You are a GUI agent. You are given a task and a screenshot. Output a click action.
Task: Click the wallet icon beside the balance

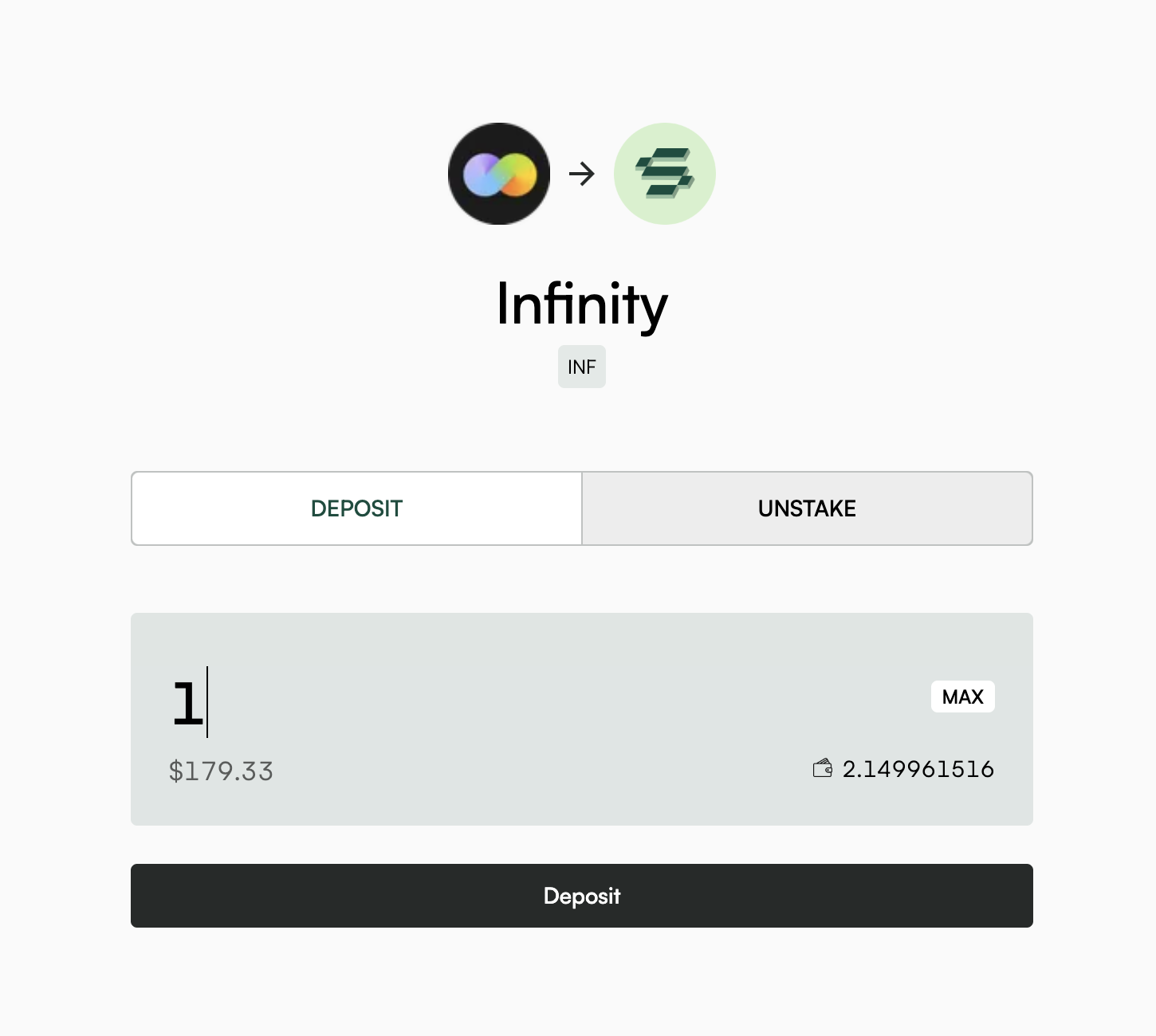click(x=822, y=768)
